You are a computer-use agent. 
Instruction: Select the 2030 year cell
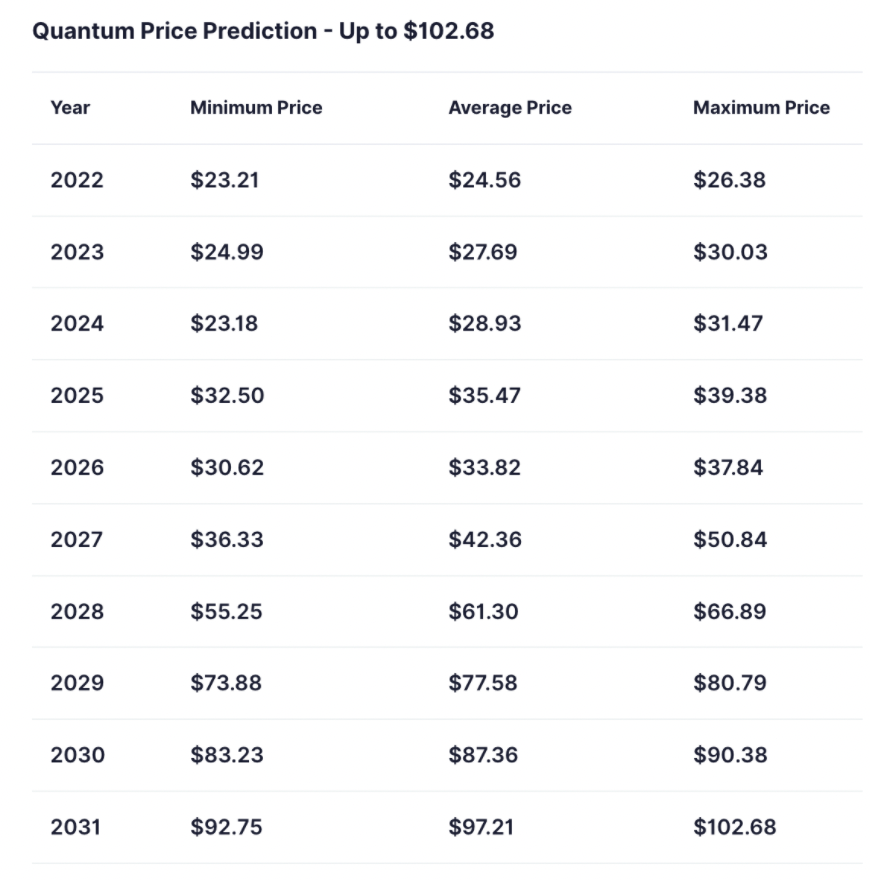pos(77,756)
